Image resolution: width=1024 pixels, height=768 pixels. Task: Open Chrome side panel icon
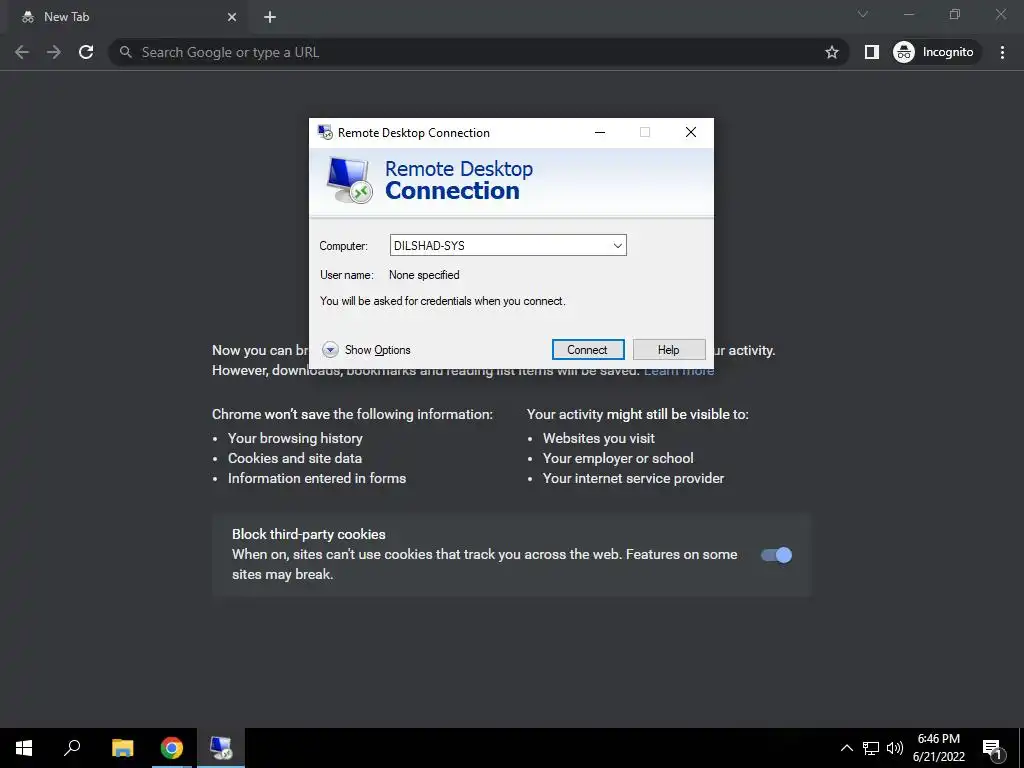pyautogui.click(x=872, y=52)
